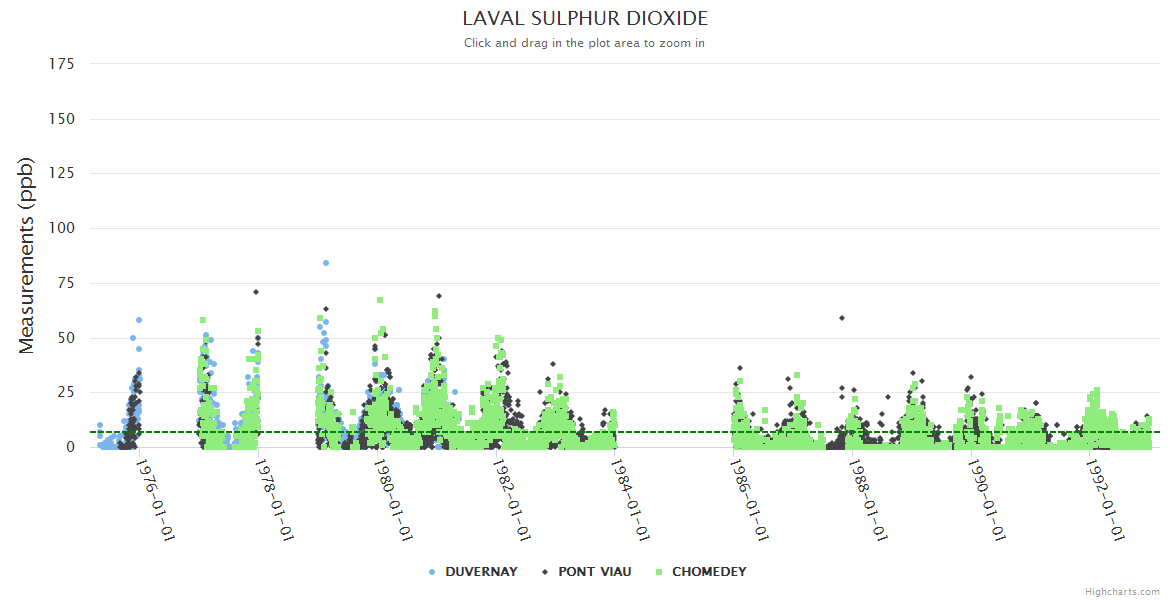Click the 'Click and drag' subtitle text
This screenshot has height=600, width=1170.
[585, 43]
